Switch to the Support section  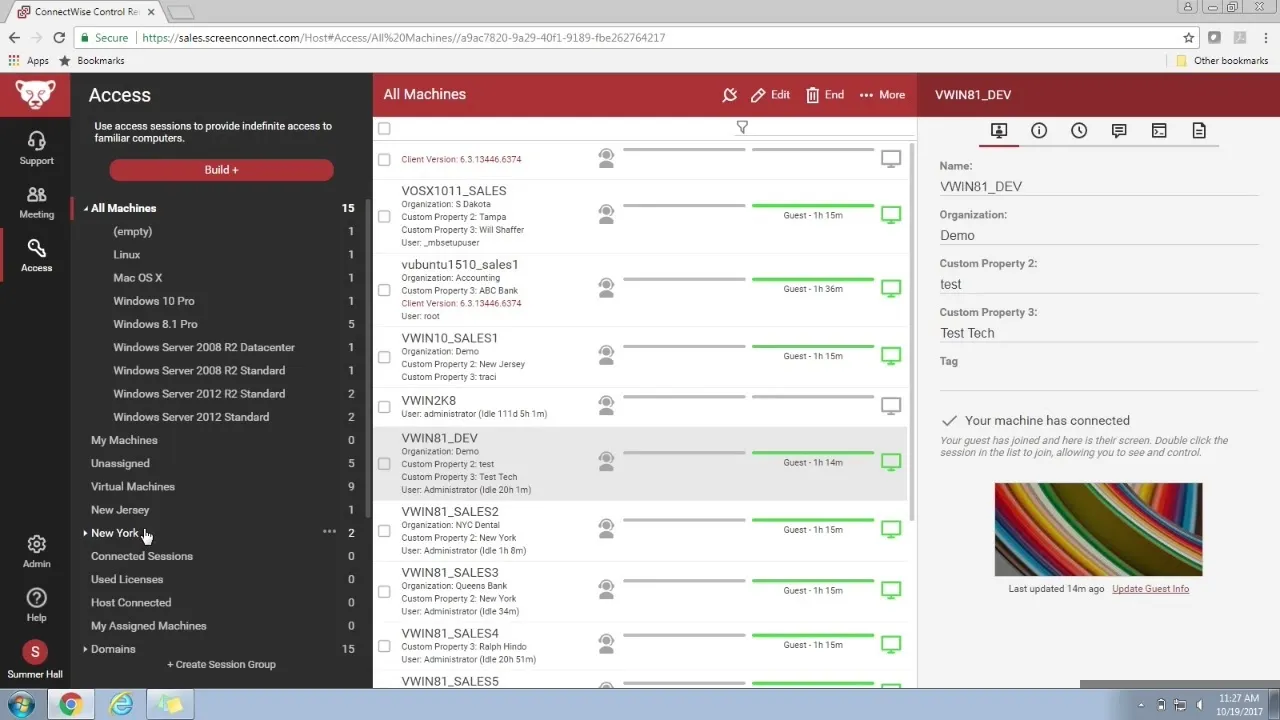pos(36,147)
